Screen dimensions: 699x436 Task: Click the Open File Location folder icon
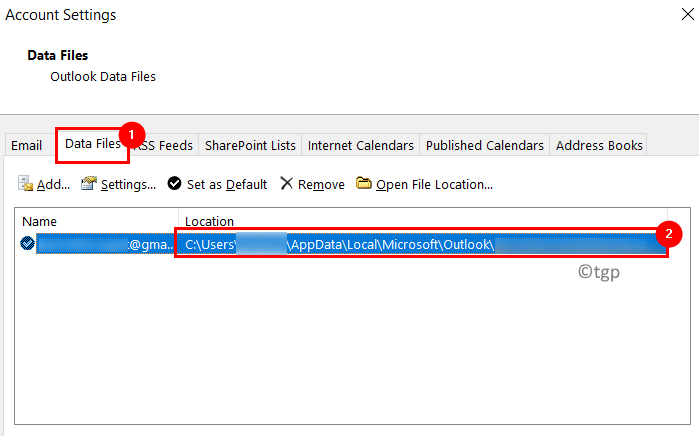click(x=363, y=183)
